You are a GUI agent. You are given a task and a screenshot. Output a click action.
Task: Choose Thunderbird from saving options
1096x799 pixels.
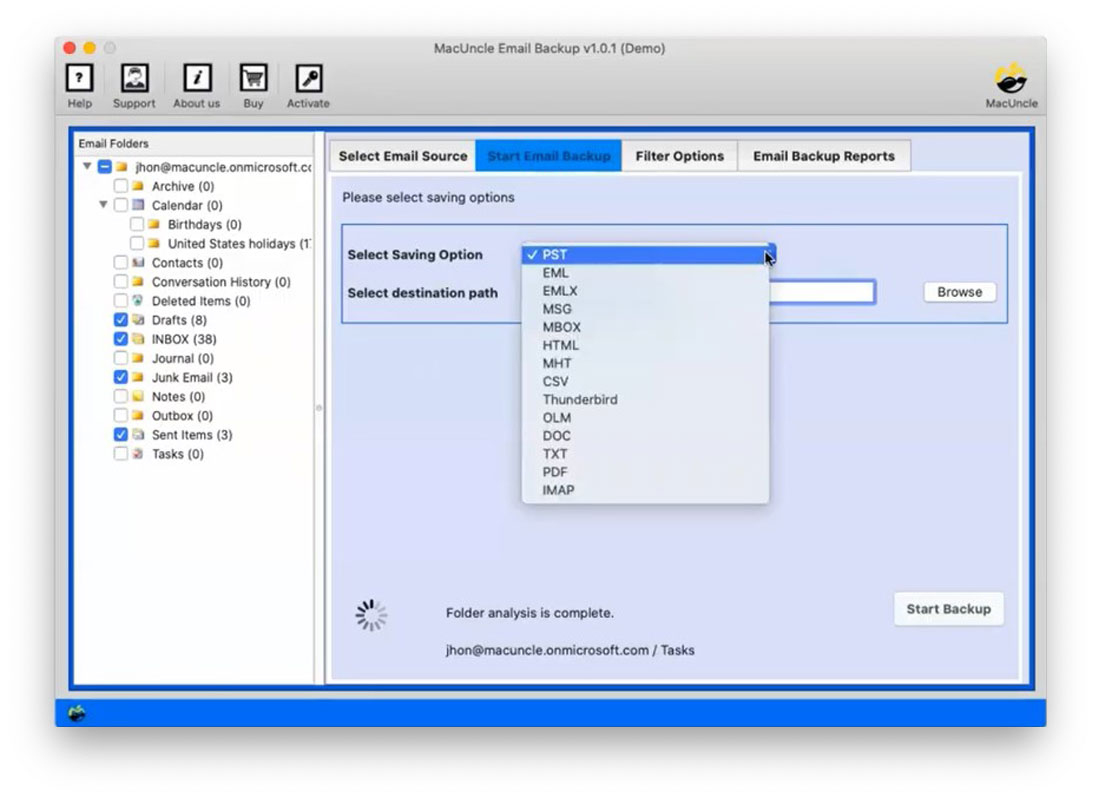pos(645,399)
